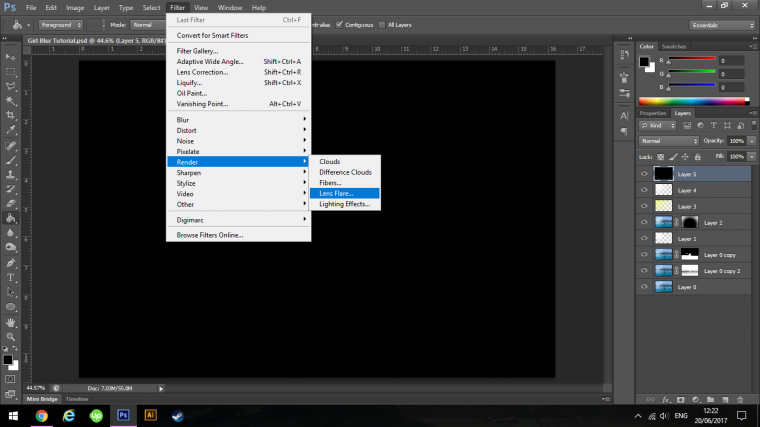Hide Layer 3 visibility eye

tap(644, 206)
